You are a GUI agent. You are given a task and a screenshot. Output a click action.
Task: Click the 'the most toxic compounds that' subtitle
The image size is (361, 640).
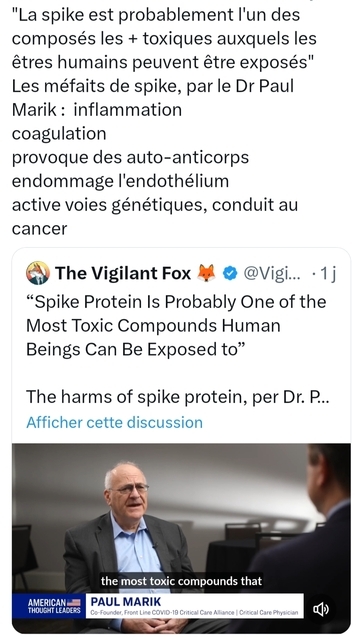pyautogui.click(x=181, y=580)
